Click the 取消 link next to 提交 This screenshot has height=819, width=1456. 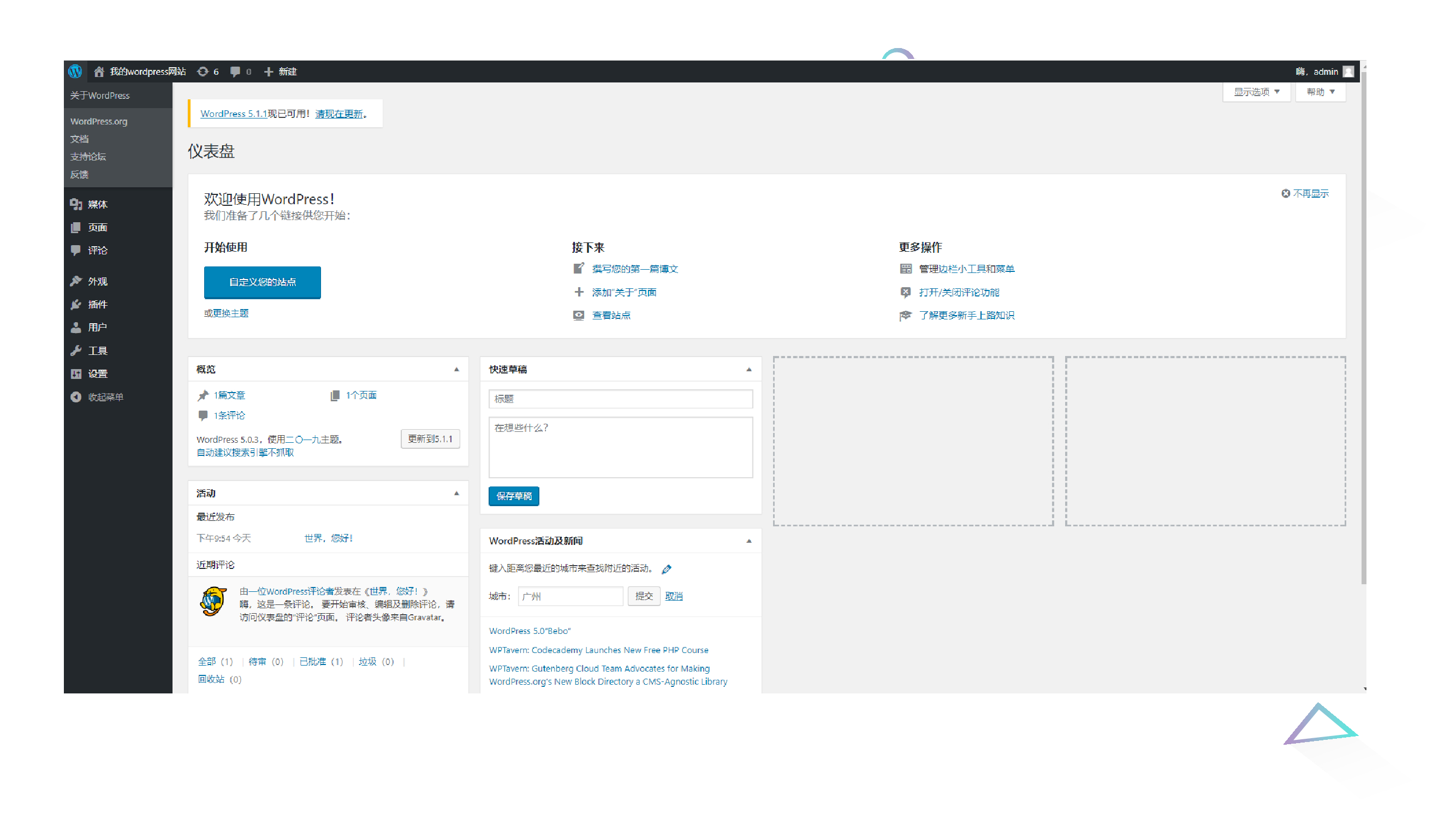click(673, 596)
